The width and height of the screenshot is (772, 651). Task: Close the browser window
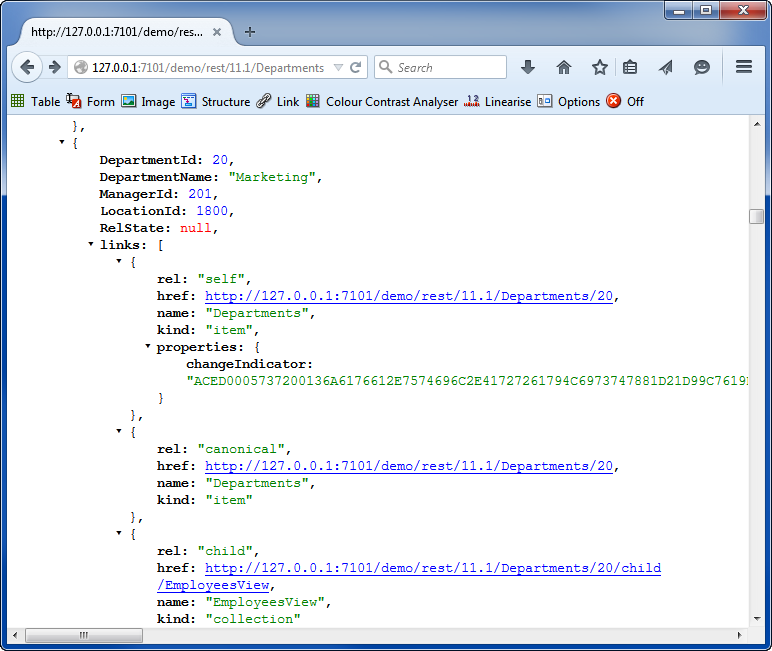coord(743,10)
